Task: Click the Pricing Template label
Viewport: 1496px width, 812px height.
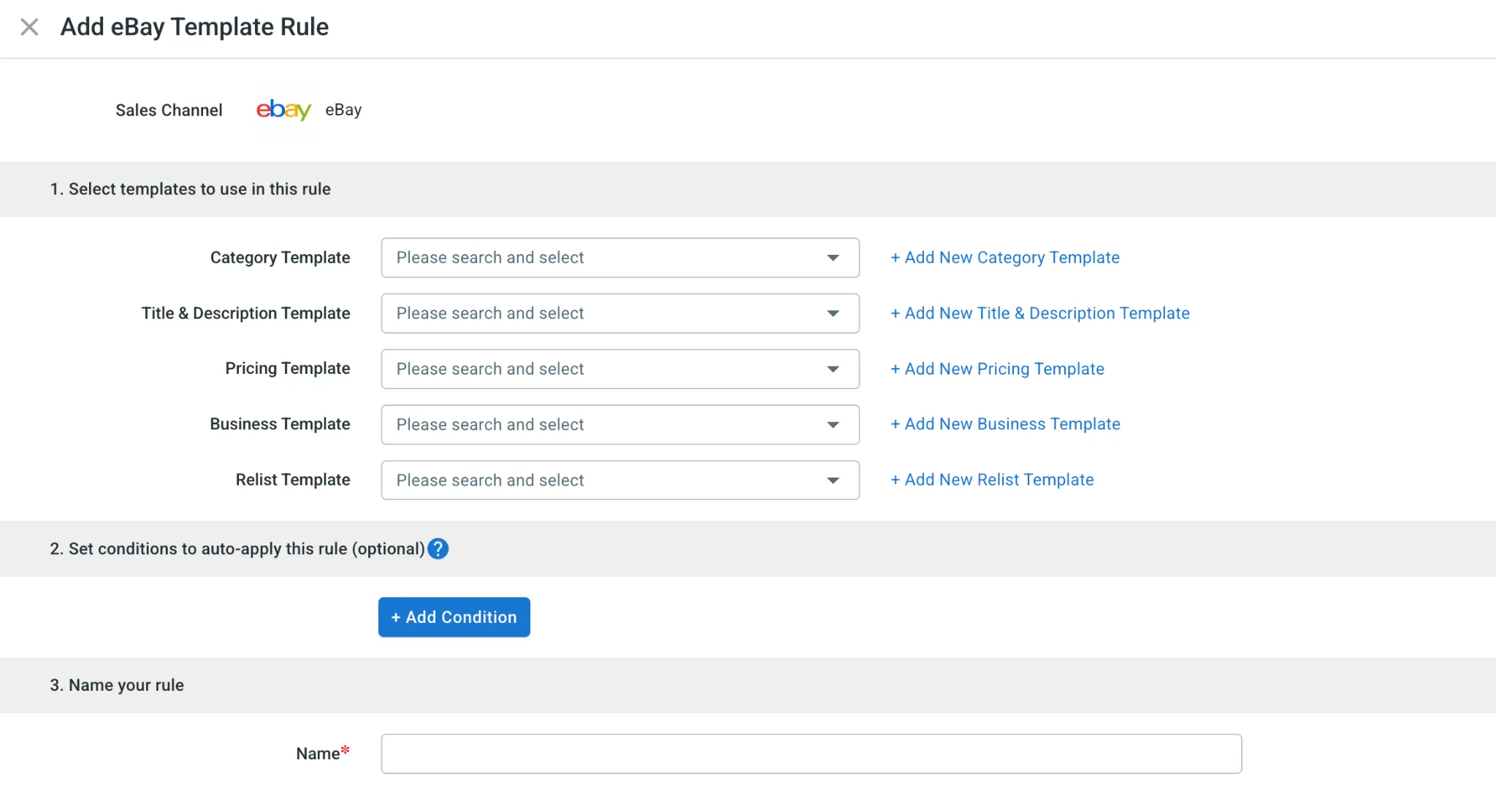Action: [288, 368]
